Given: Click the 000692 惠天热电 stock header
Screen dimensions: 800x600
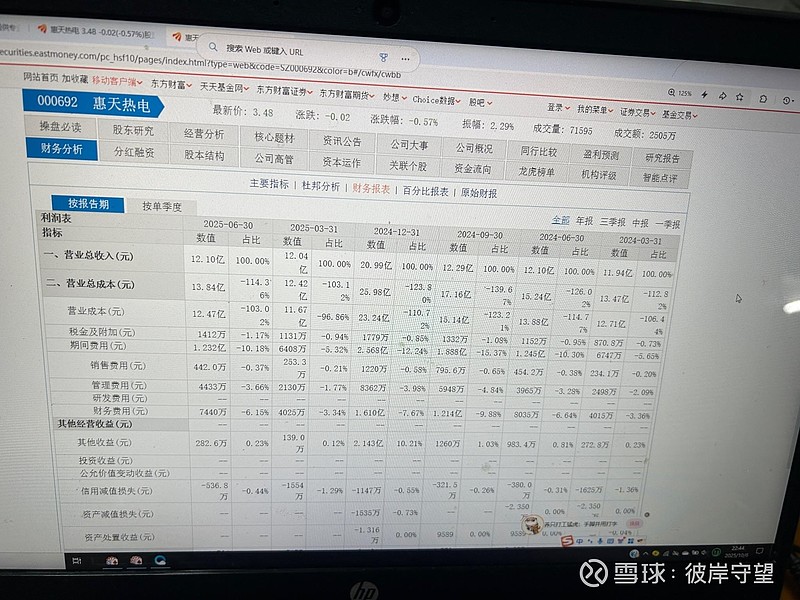Looking at the screenshot, I should [x=93, y=104].
